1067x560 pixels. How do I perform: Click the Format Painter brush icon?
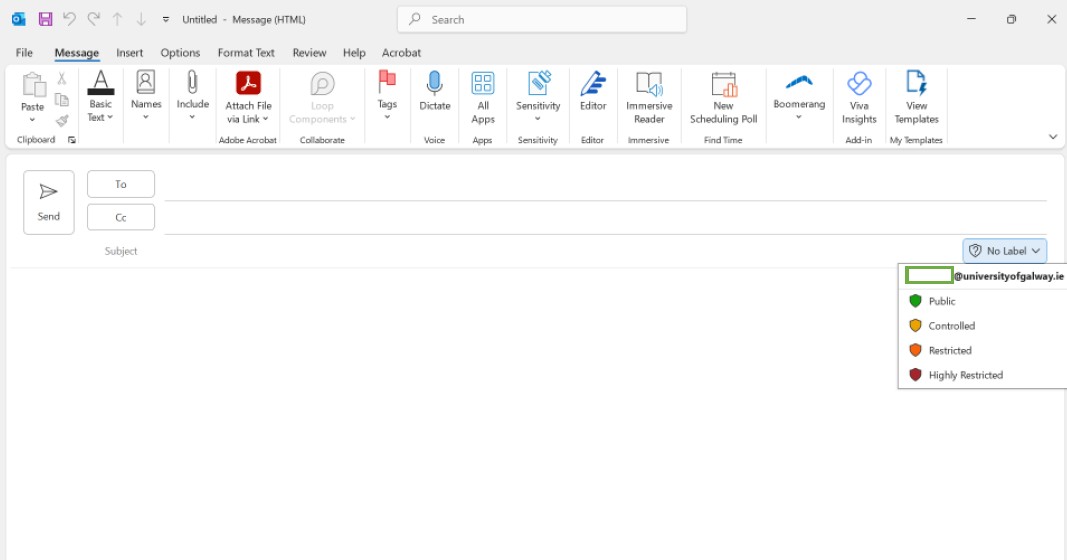[62, 121]
